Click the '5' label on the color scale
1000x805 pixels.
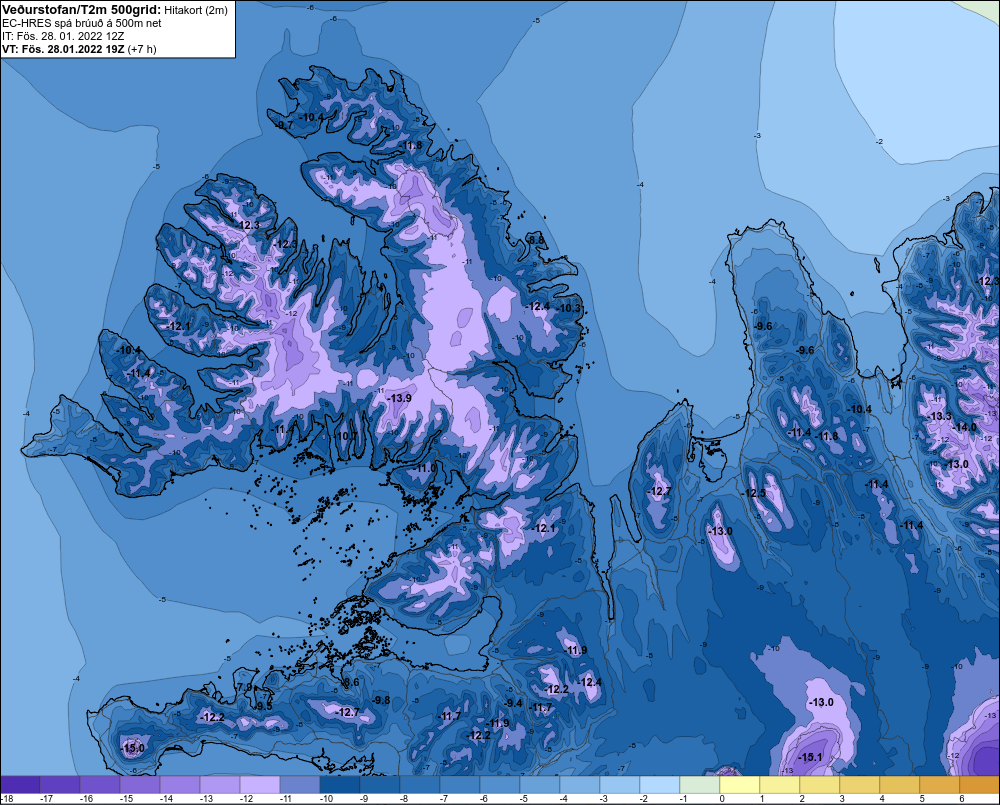coord(922,799)
